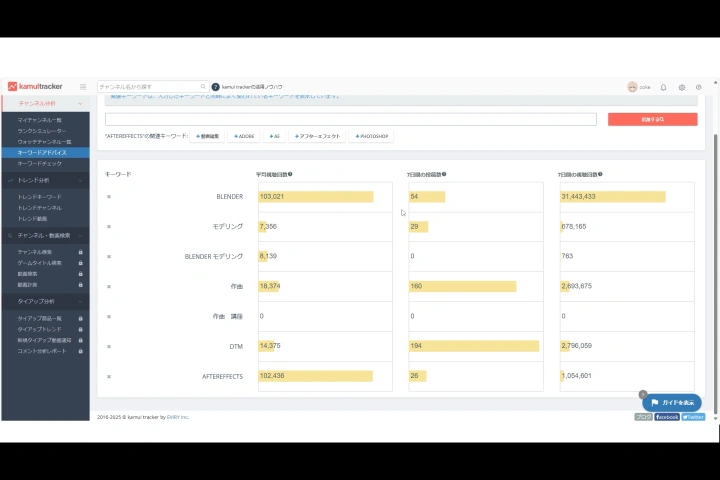The image size is (720, 480).
Task: Click the magnifier icon in channel search box
Action: coord(203,86)
